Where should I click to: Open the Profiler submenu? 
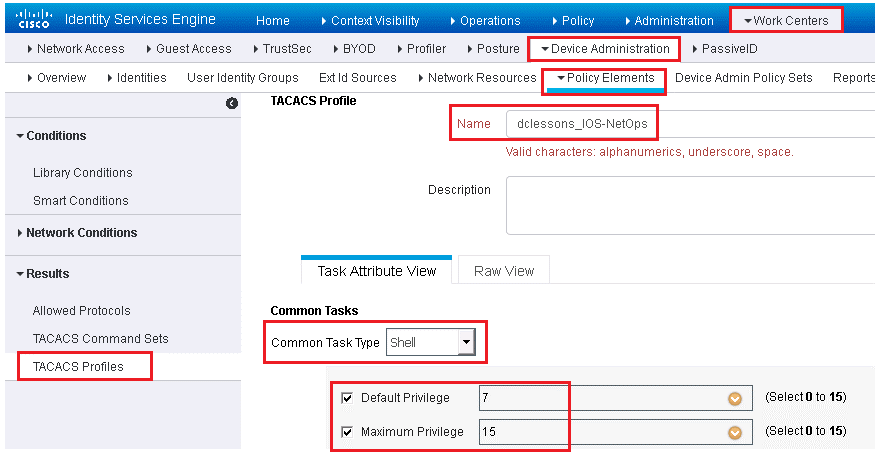422,49
